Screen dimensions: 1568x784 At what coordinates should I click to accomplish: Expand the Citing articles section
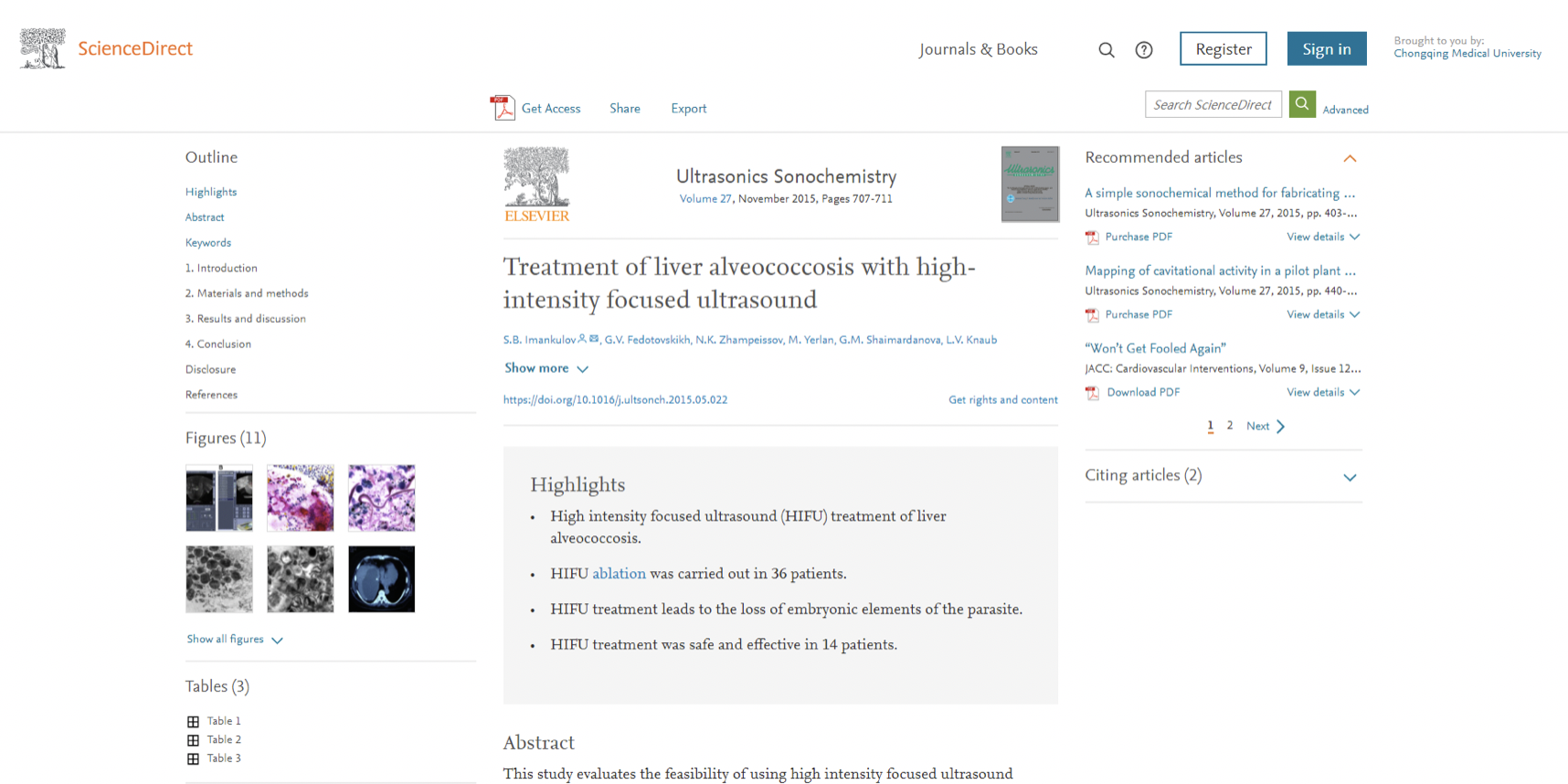point(1350,477)
